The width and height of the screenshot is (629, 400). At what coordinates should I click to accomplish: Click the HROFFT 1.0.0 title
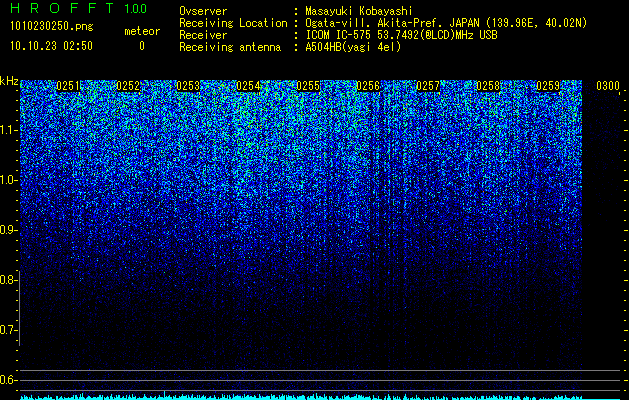click(x=78, y=8)
